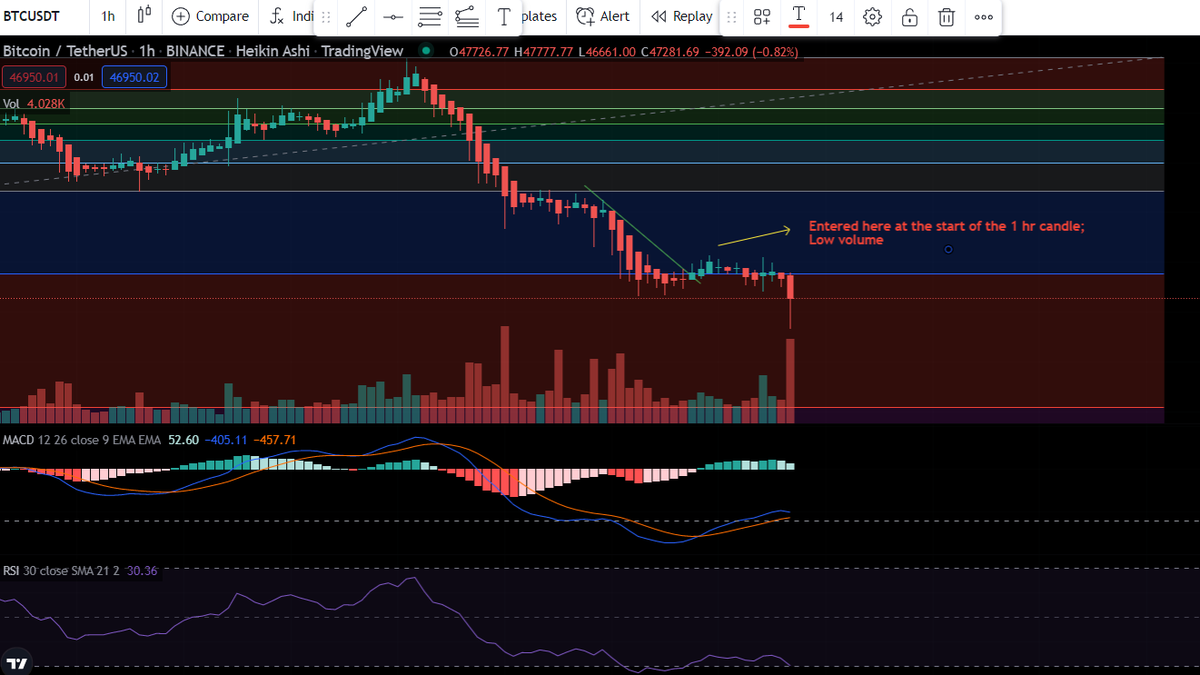Viewport: 1200px width, 675px height.
Task: Grab the text properties toolbar drag handle
Action: click(x=732, y=17)
